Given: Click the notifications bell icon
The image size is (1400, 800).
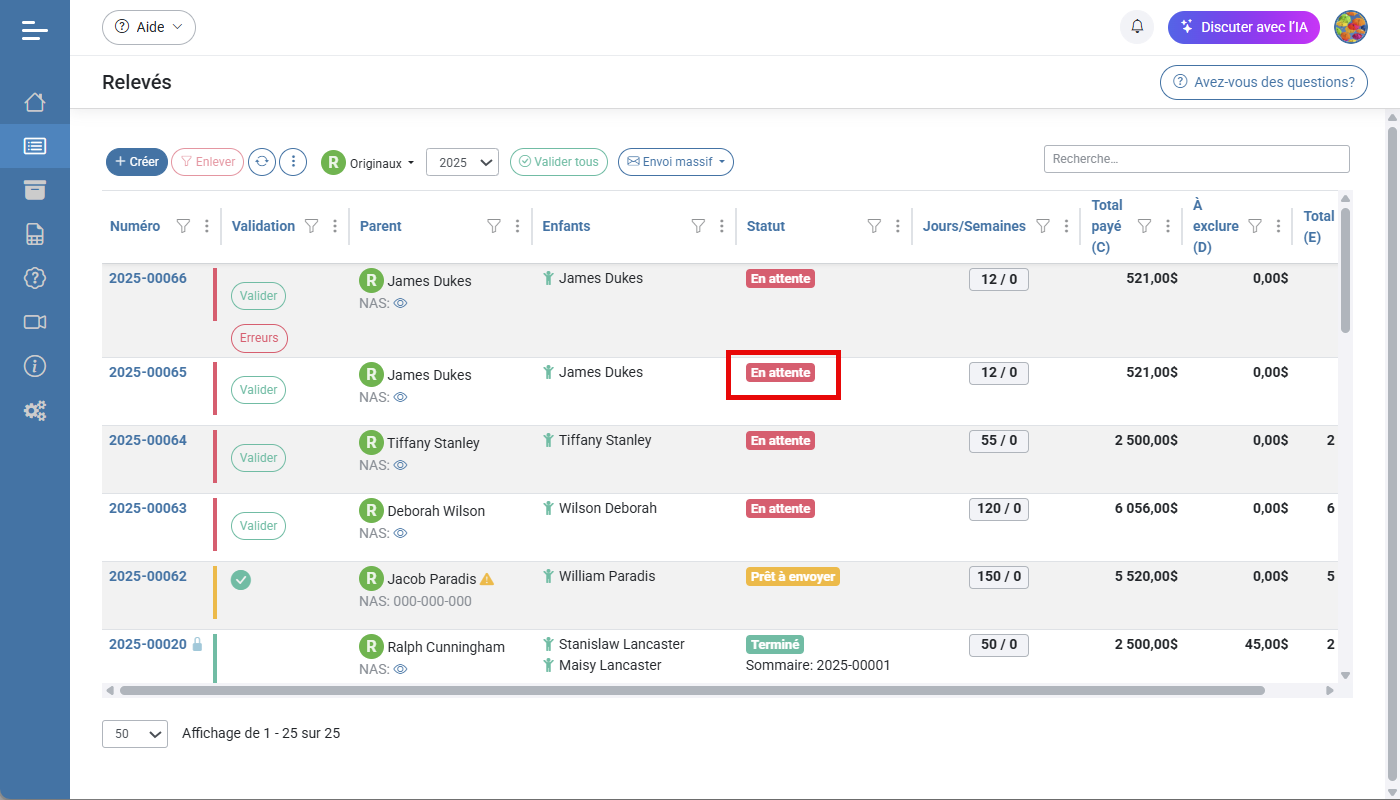Looking at the screenshot, I should 1137,27.
